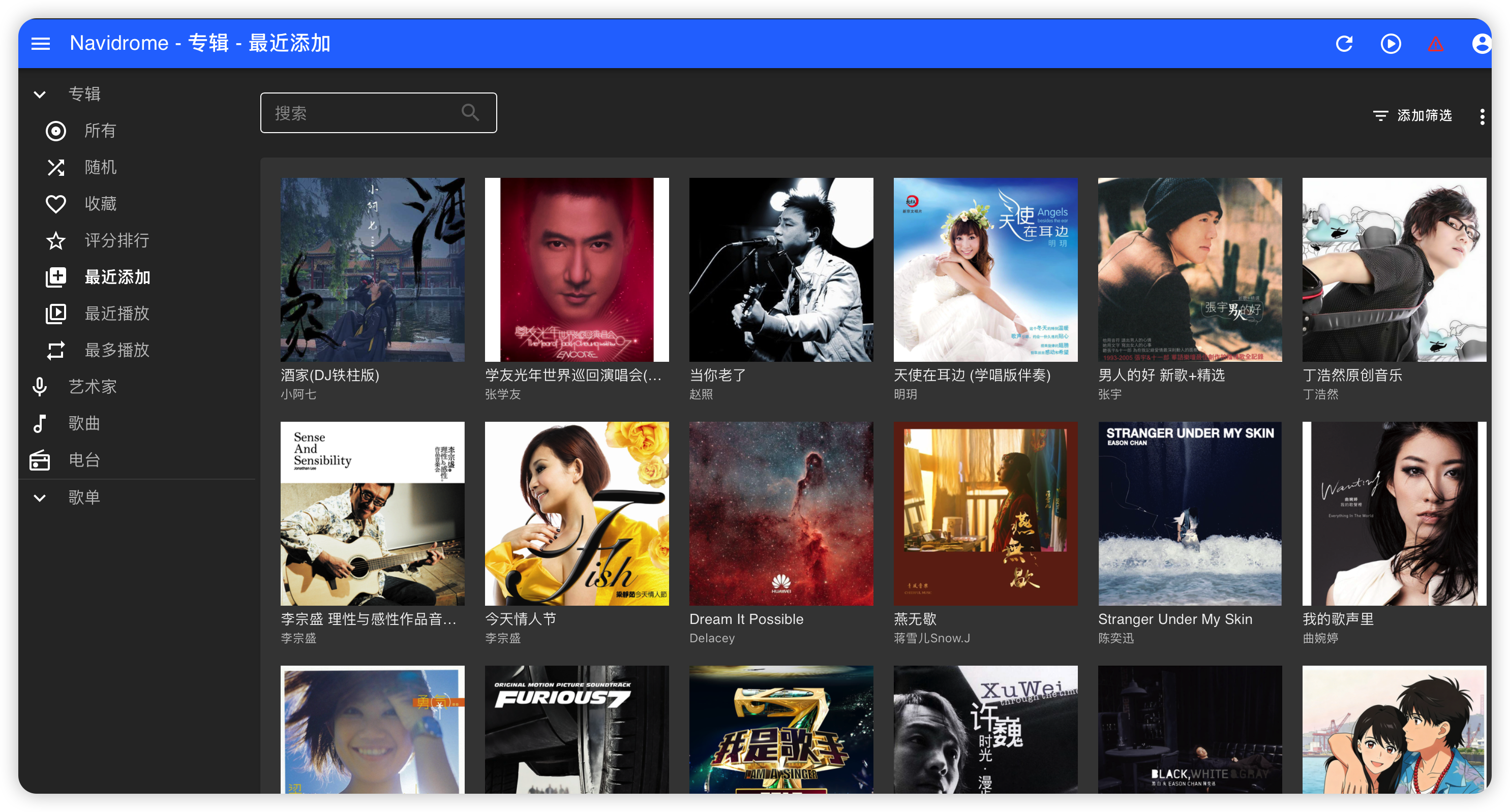Open 李宗盛 理性与感性 album cover
The height and width of the screenshot is (812, 1510).
pyautogui.click(x=372, y=513)
